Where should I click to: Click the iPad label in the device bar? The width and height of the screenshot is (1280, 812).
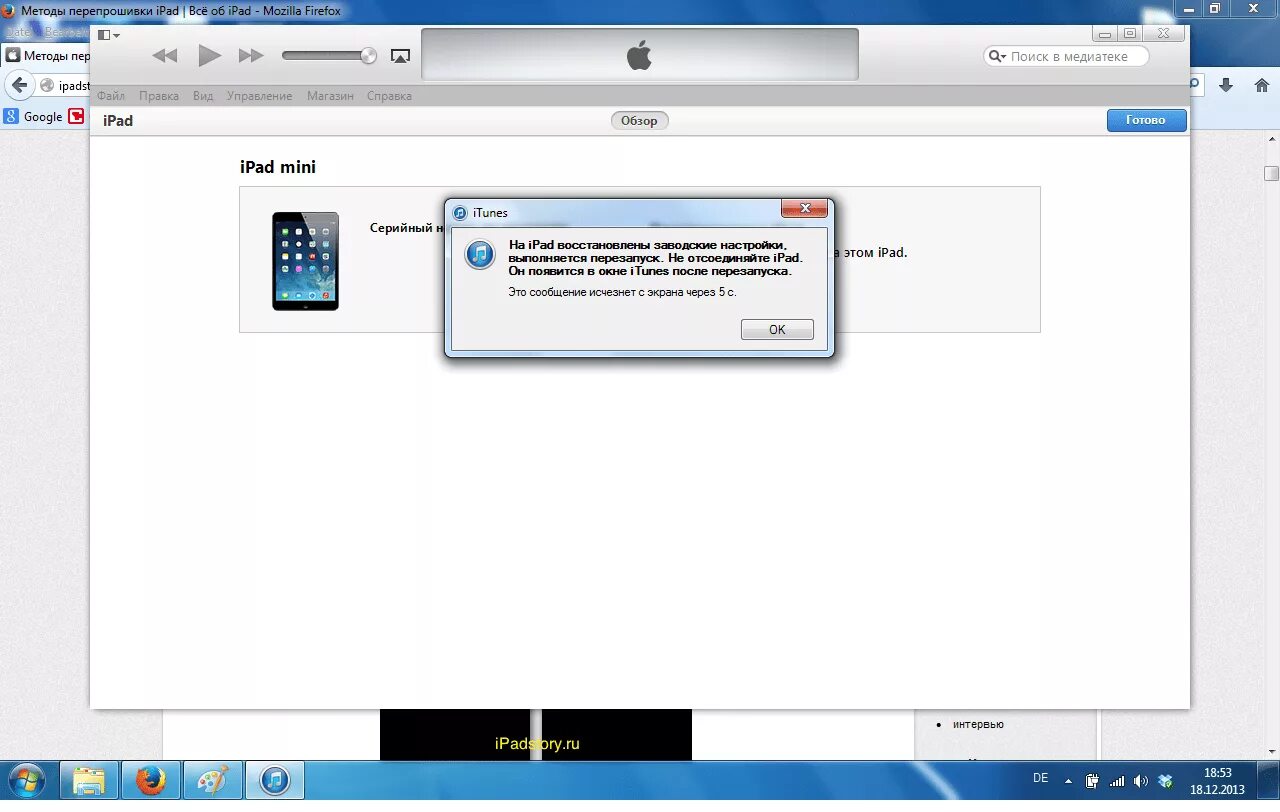[x=118, y=120]
